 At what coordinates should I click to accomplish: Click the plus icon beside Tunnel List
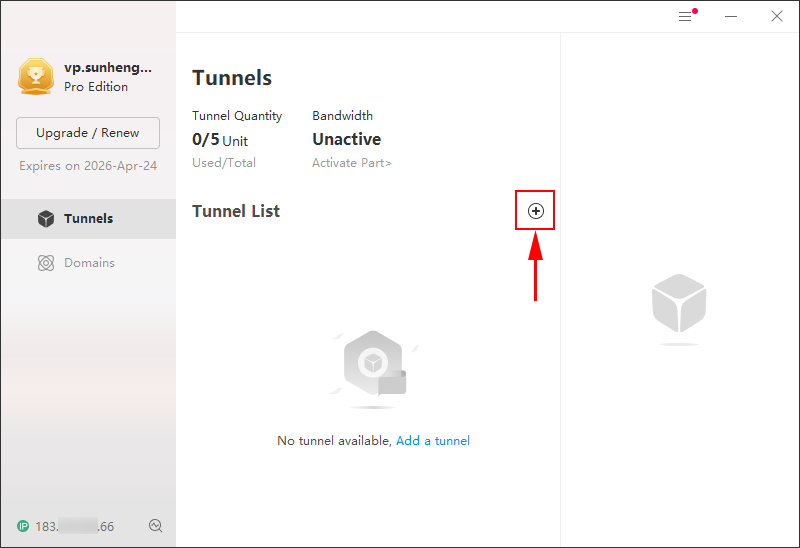point(535,211)
